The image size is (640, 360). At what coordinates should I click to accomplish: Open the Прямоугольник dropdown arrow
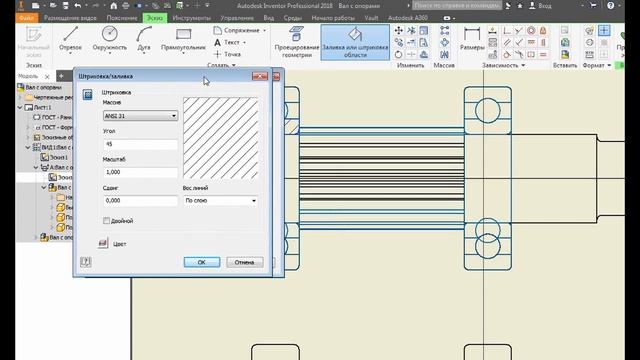point(183,53)
